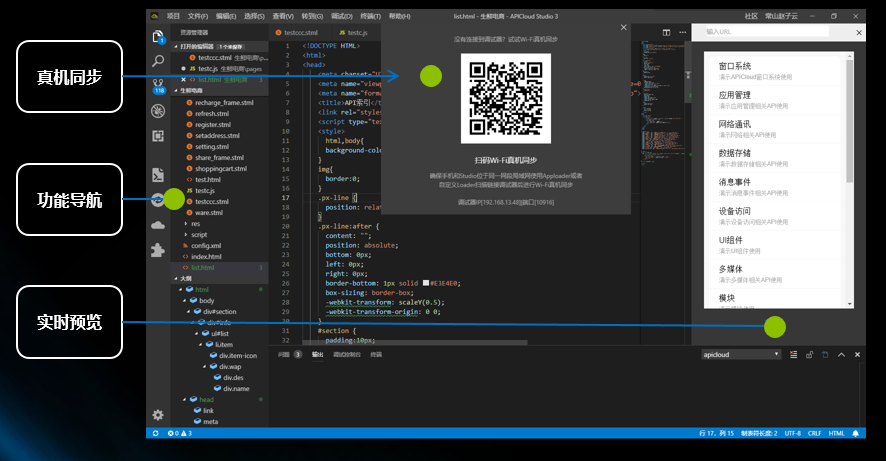Collapse the body node in outline
Image resolution: width=886 pixels, height=461 pixels.
185,301
